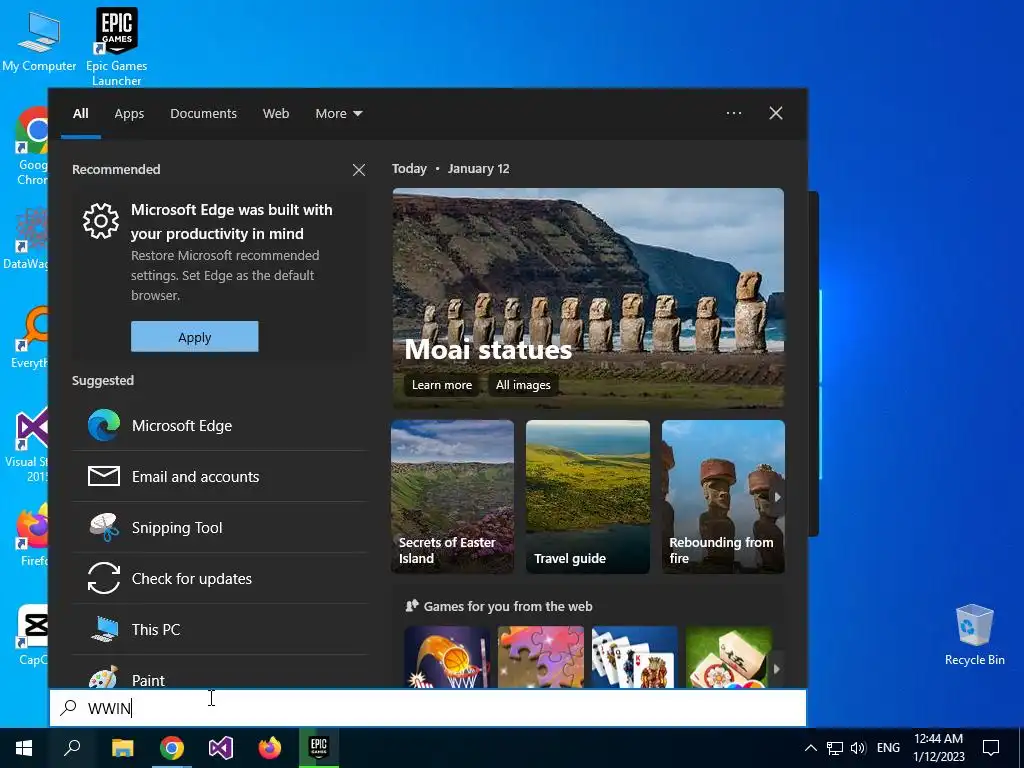Viewport: 1024px width, 768px height.
Task: Open Secrets of Easter Island card
Action: [453, 497]
